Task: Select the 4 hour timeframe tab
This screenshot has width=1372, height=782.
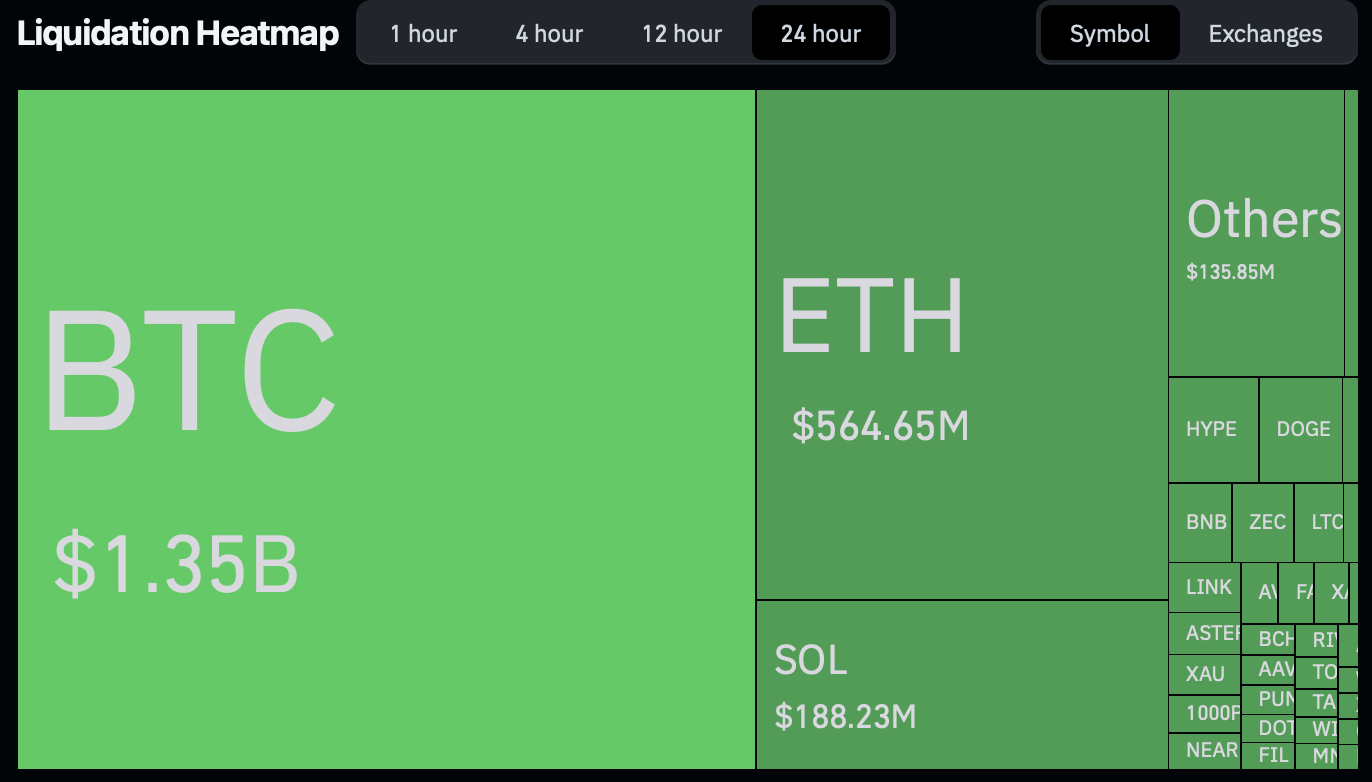Action: [549, 34]
